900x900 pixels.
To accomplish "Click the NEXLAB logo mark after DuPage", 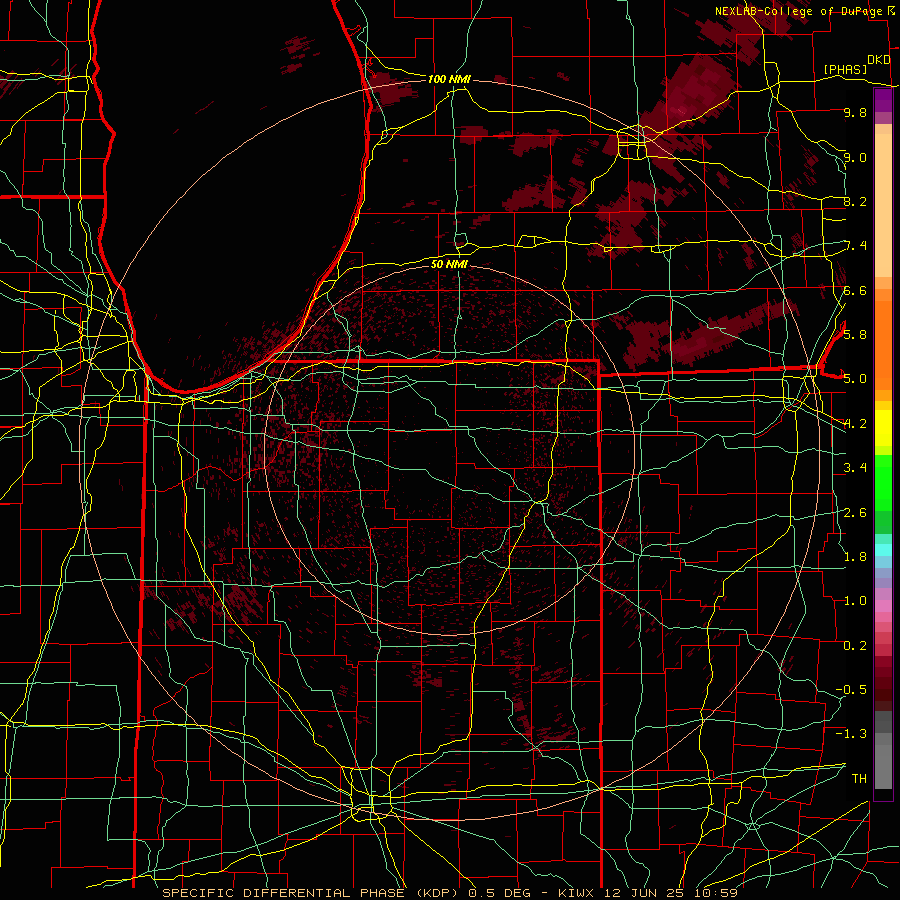I will click(891, 11).
